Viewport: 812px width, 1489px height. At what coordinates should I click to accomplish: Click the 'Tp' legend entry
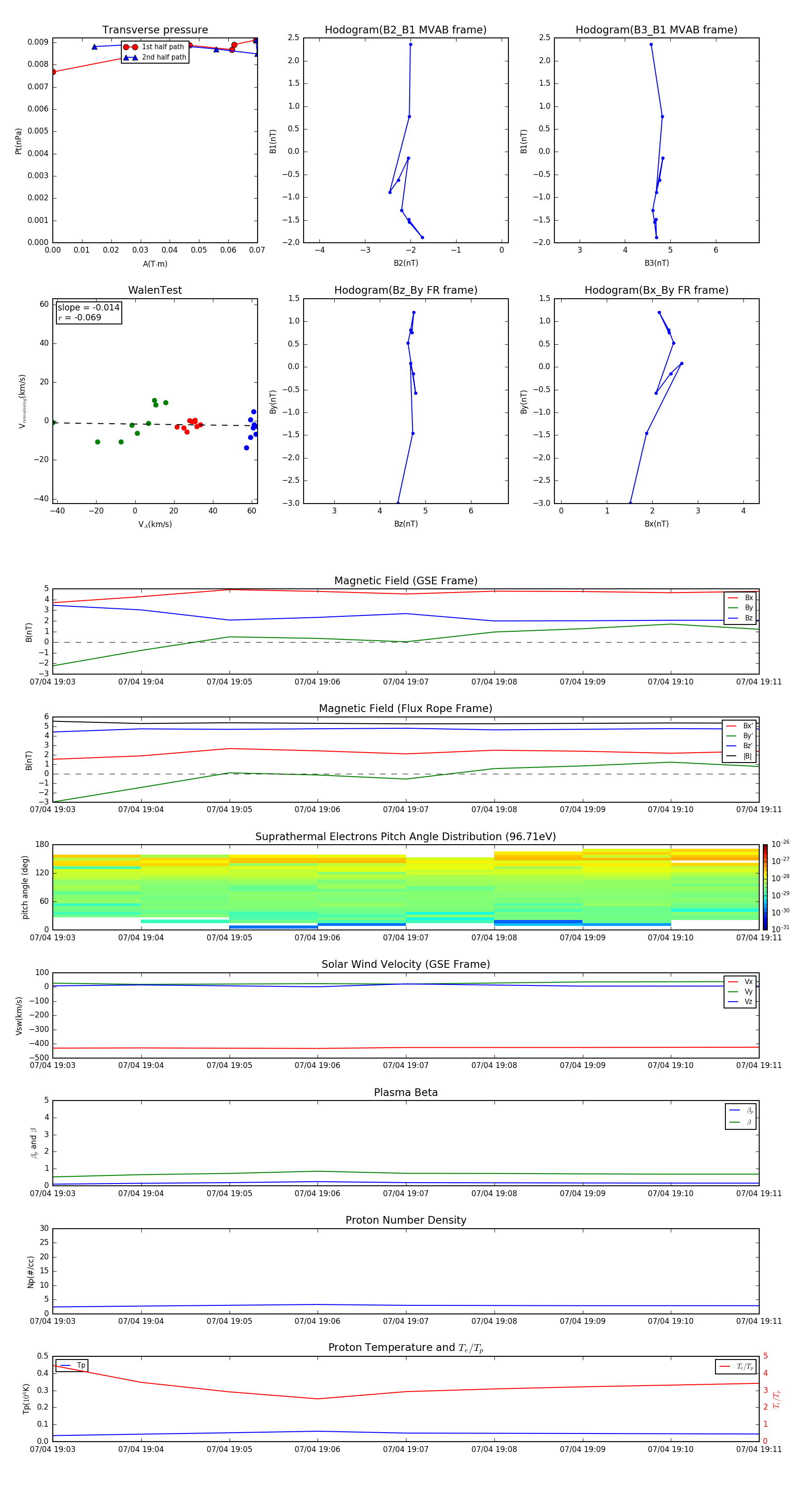coord(73,1365)
